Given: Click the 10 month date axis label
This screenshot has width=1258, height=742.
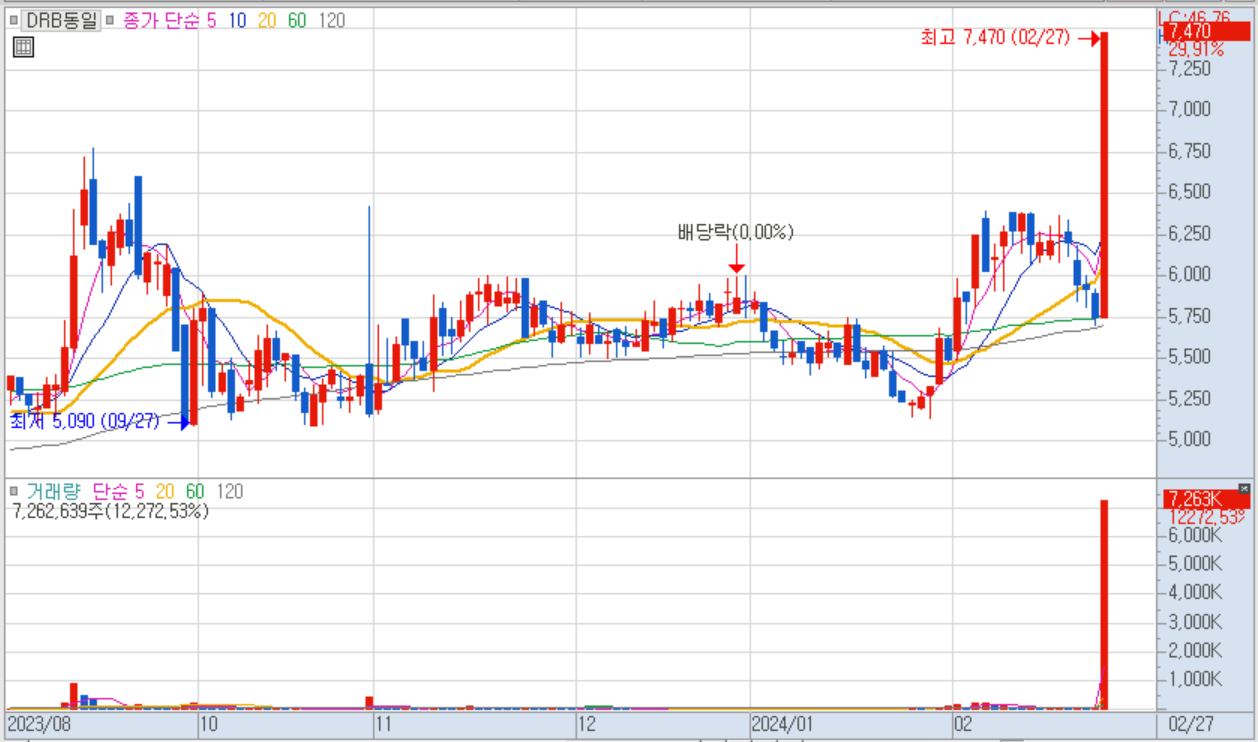Looking at the screenshot, I should tap(210, 723).
